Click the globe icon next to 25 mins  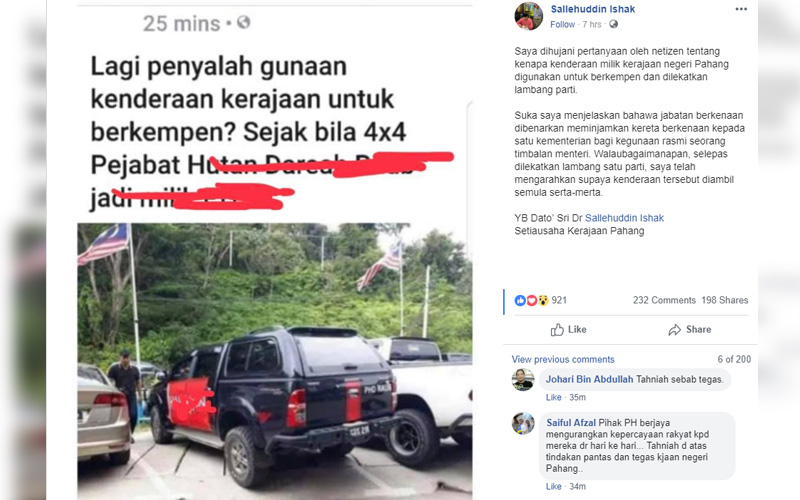243,22
